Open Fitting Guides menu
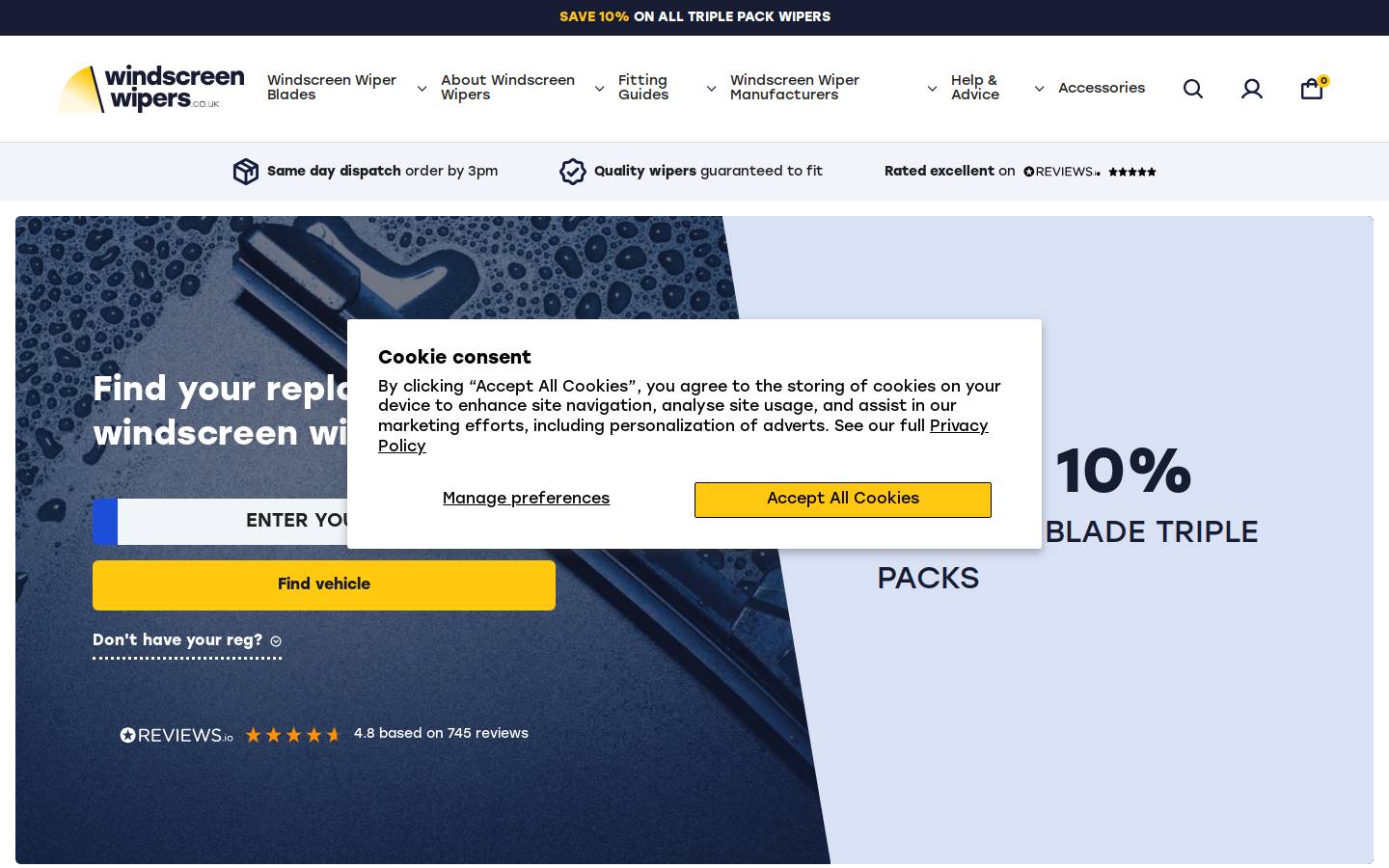The height and width of the screenshot is (868, 1389). coord(643,88)
